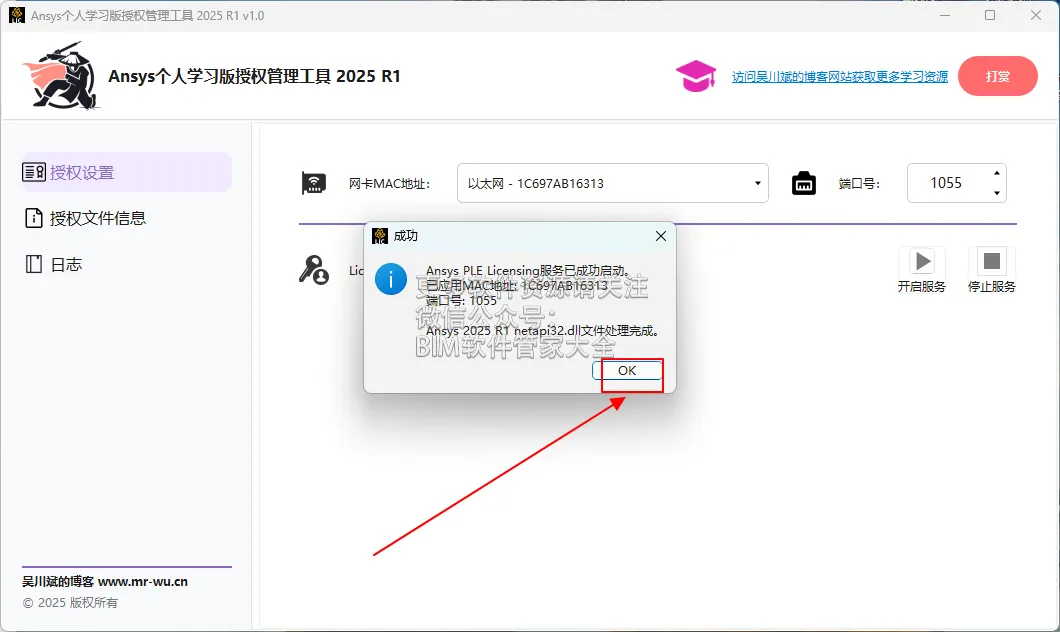The width and height of the screenshot is (1060, 632).
Task: Click the license key user icon
Action: (x=314, y=270)
